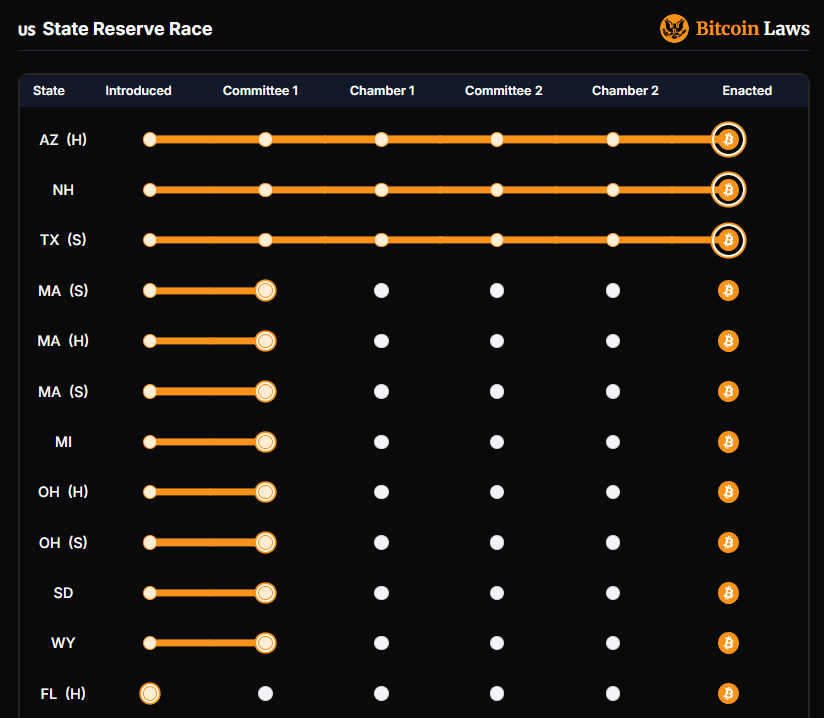Click the FL (H) row Bitcoin icon

(728, 693)
